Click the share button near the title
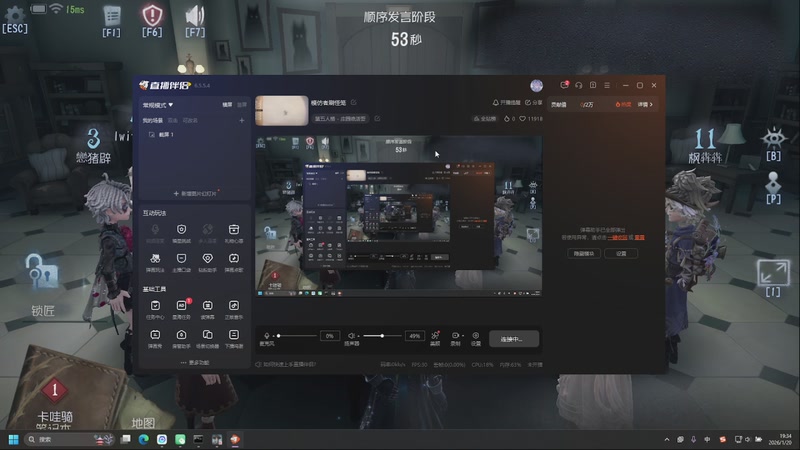The width and height of the screenshot is (800, 450). point(533,103)
